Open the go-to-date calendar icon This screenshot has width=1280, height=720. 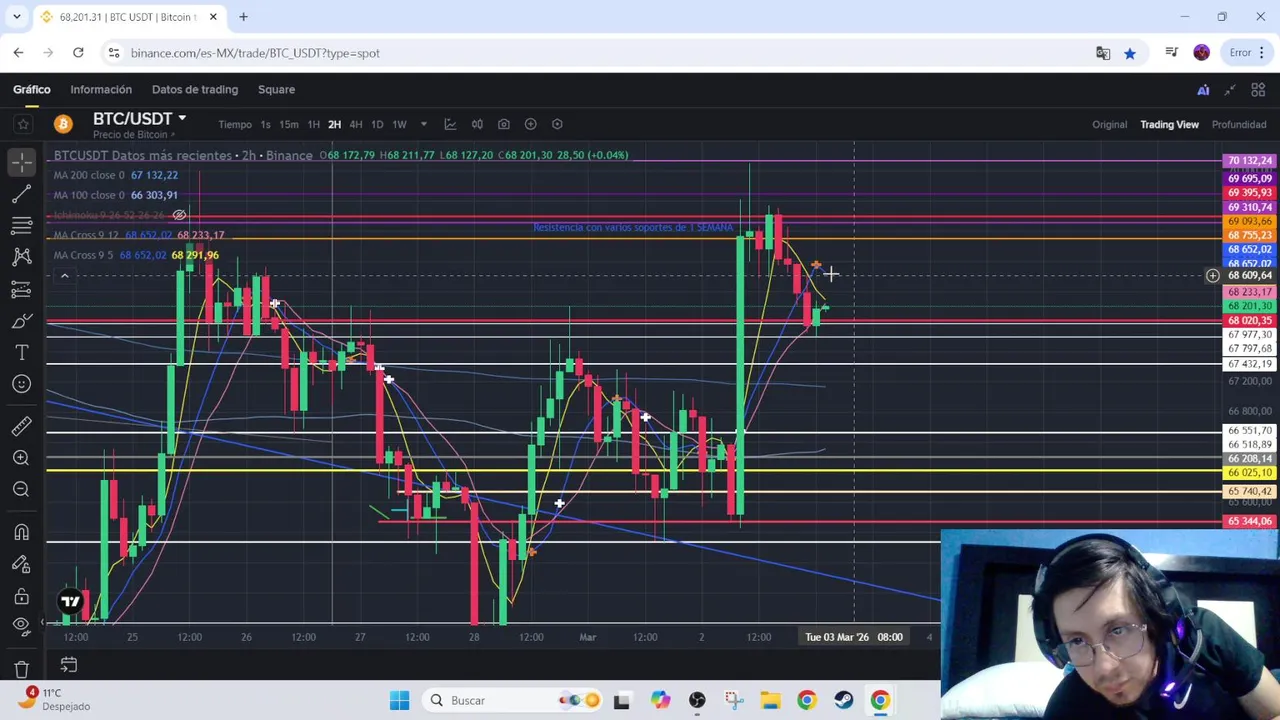coord(69,664)
